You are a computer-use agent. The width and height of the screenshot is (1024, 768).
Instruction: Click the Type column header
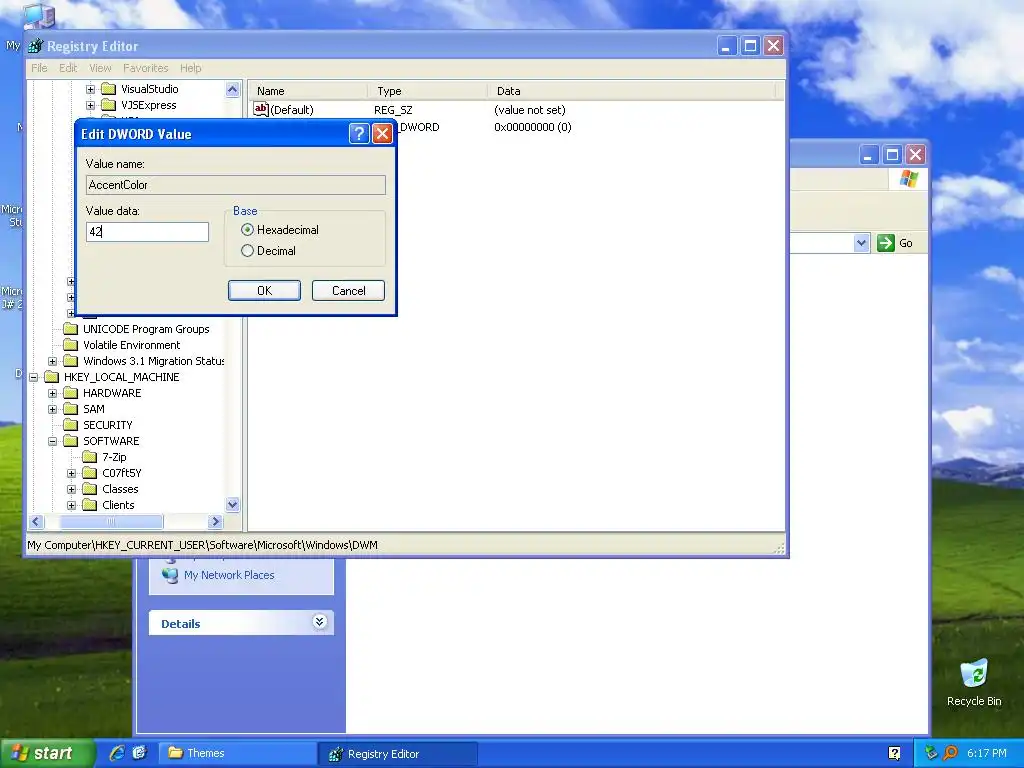coord(427,91)
